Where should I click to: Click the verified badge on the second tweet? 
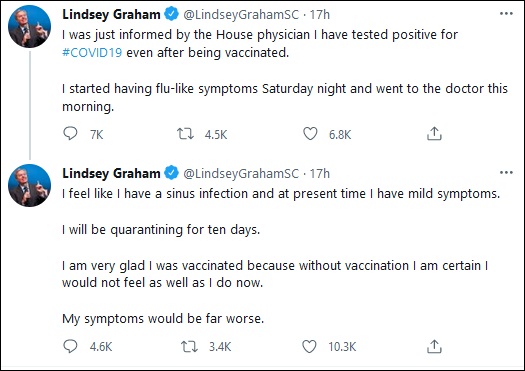pyautogui.click(x=172, y=173)
